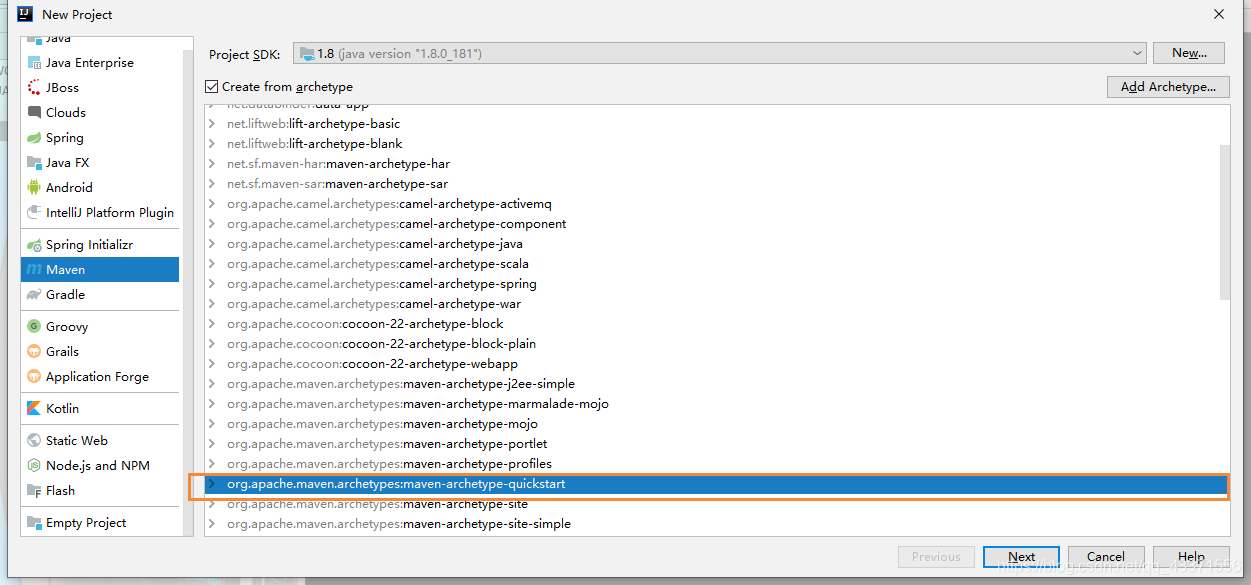The image size is (1251, 585).
Task: Click the Spring Initializr icon
Action: click(34, 244)
